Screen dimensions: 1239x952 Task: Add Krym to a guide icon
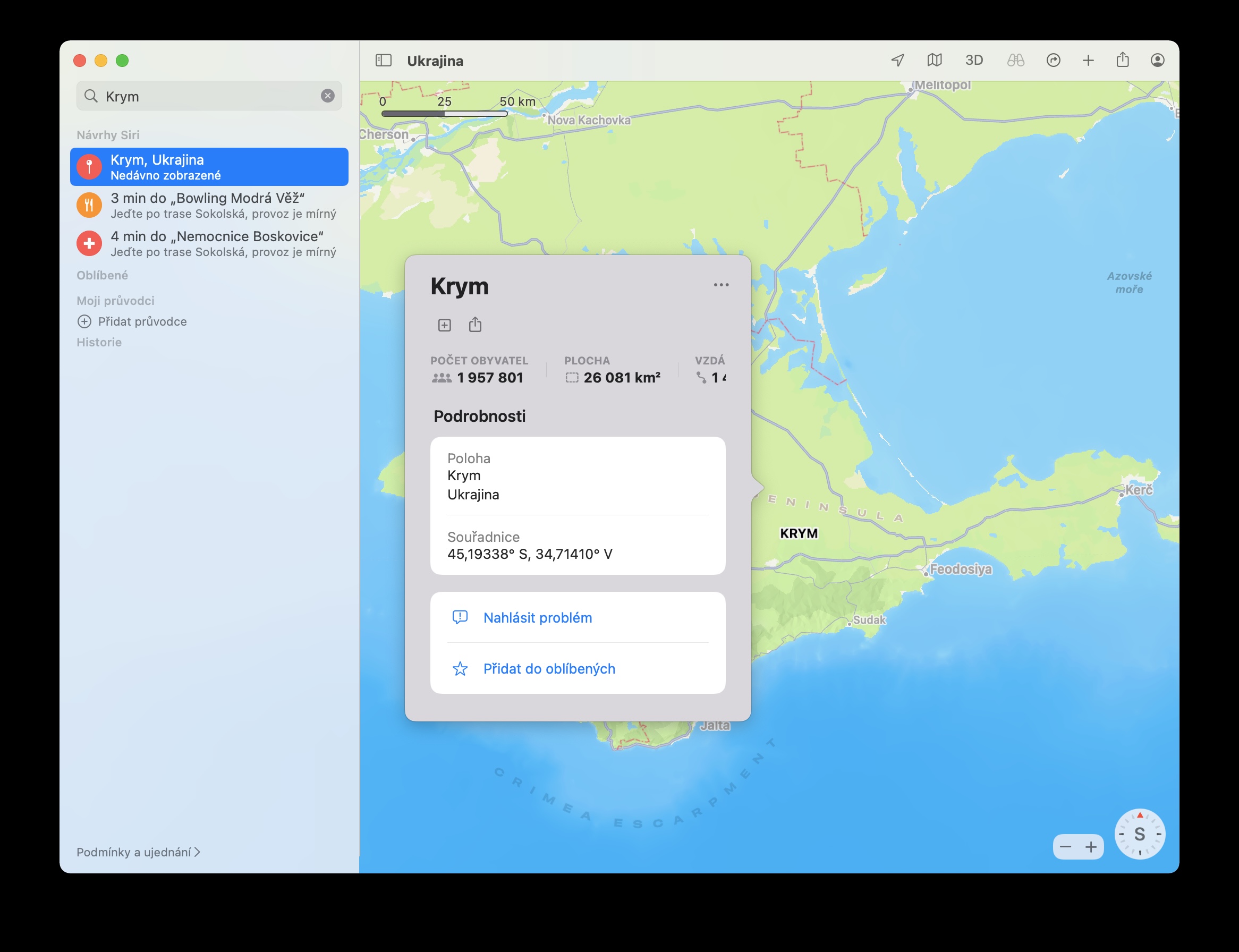coord(444,325)
